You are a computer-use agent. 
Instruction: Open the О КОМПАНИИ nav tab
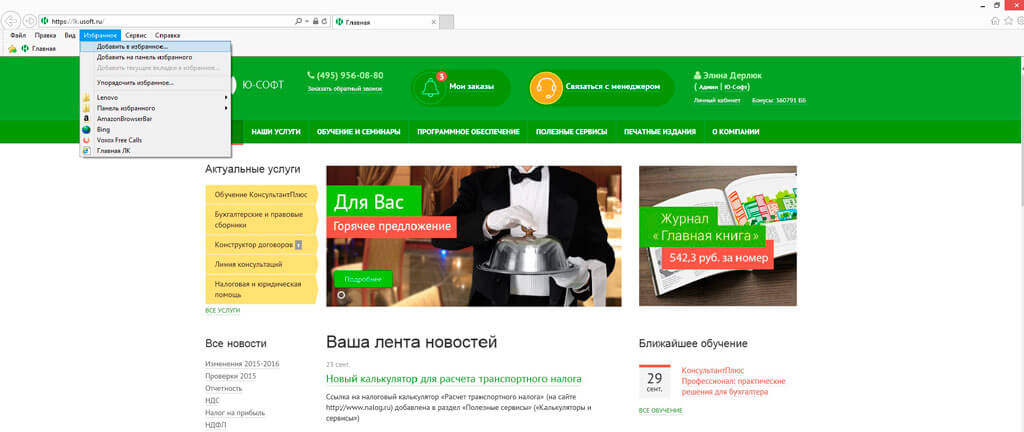tap(735, 132)
